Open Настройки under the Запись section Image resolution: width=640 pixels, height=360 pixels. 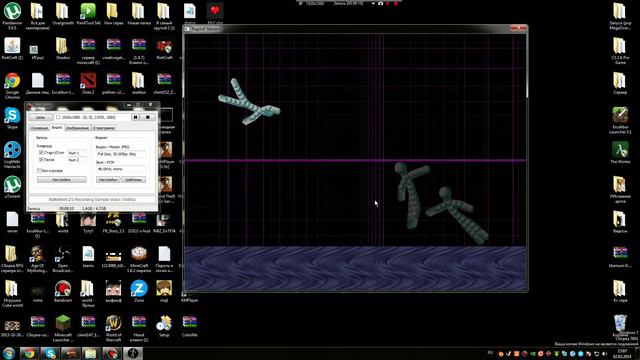coord(62,180)
